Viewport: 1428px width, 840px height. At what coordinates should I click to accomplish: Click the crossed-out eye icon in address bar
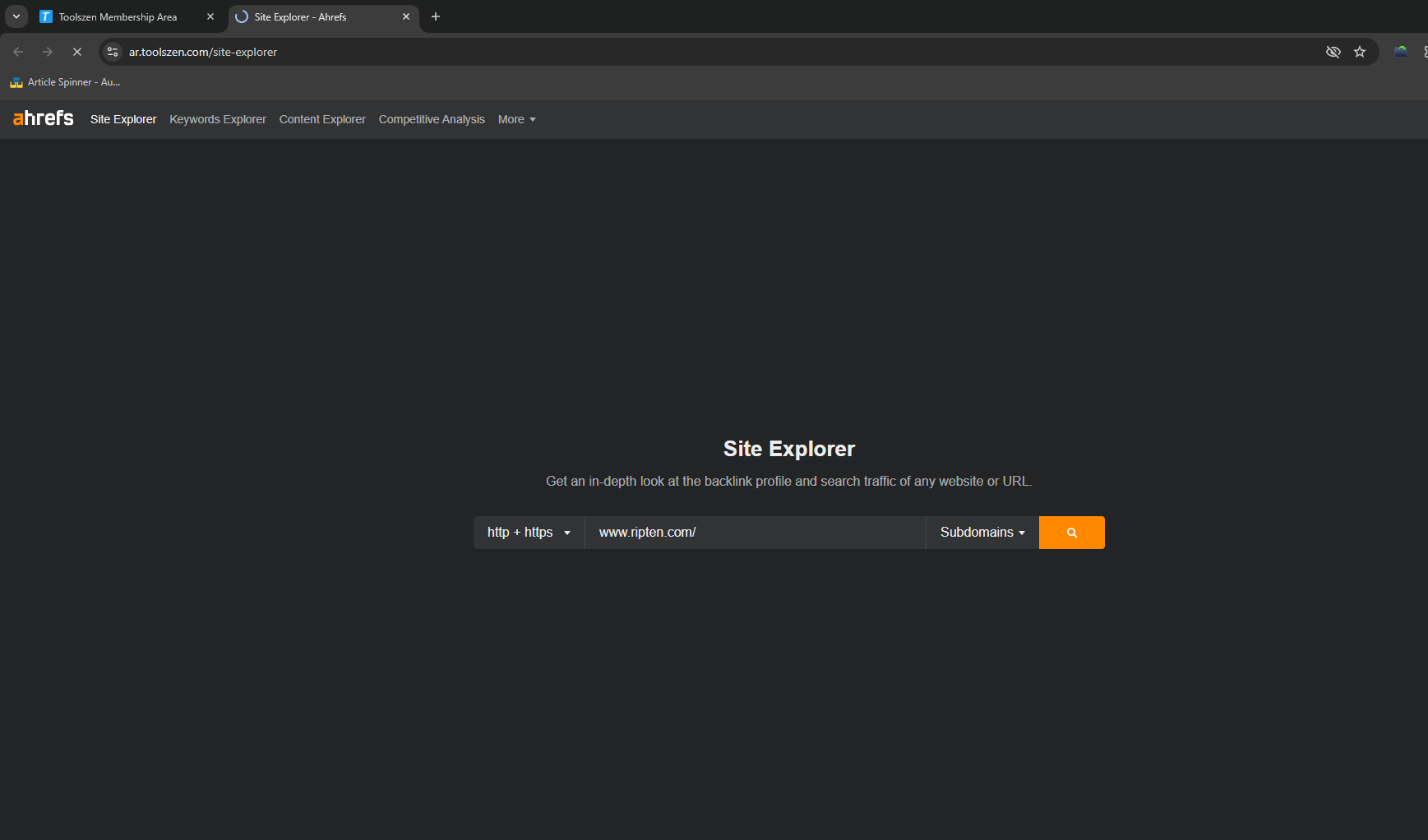(x=1333, y=52)
